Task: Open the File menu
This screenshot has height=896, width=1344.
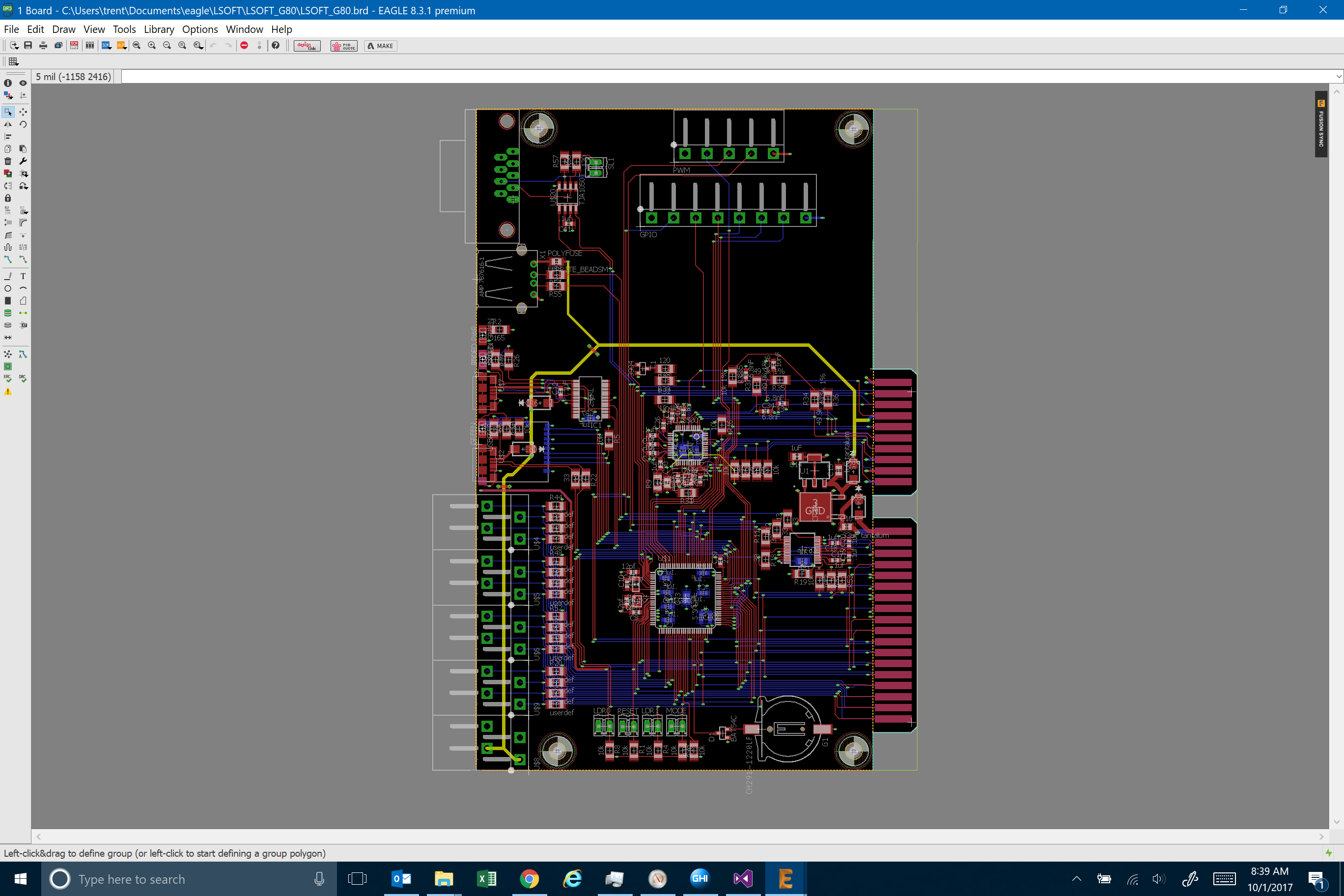Action: pyautogui.click(x=11, y=29)
